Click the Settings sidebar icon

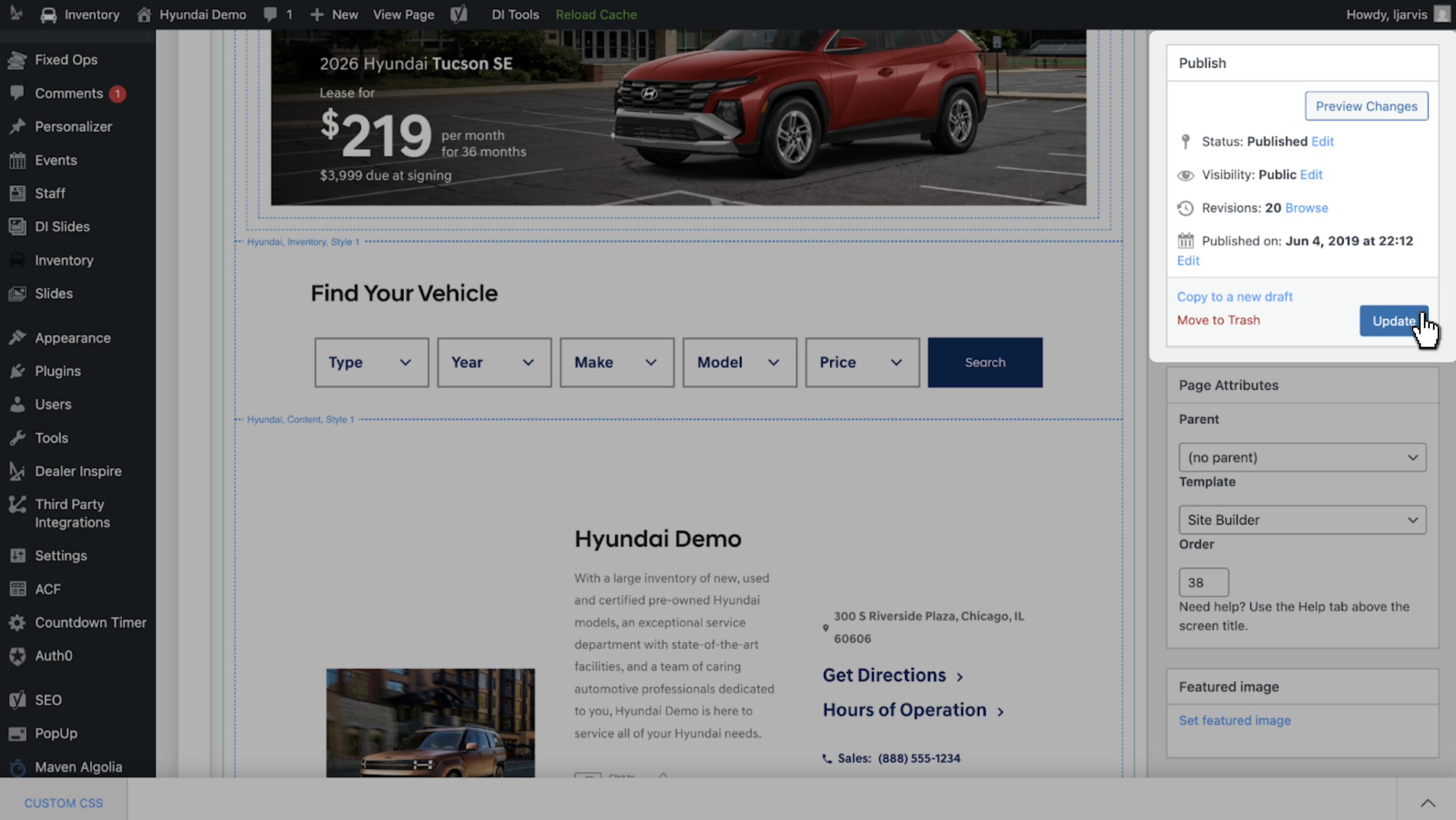pyautogui.click(x=17, y=555)
